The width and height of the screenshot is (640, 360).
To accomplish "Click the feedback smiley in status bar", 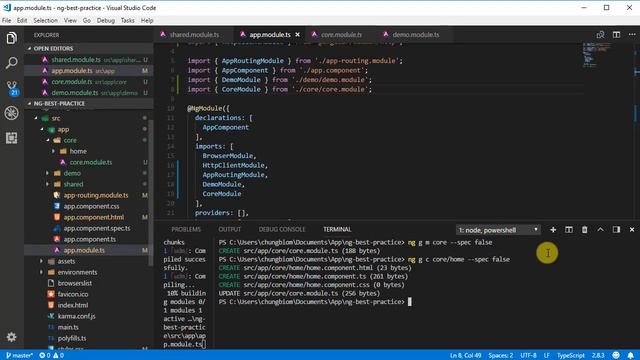I will [616, 356].
